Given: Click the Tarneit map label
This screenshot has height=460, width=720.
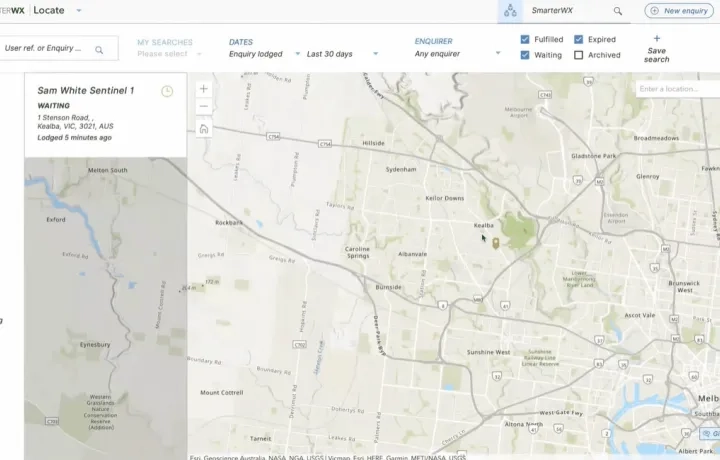Looking at the screenshot, I should 260,439.
